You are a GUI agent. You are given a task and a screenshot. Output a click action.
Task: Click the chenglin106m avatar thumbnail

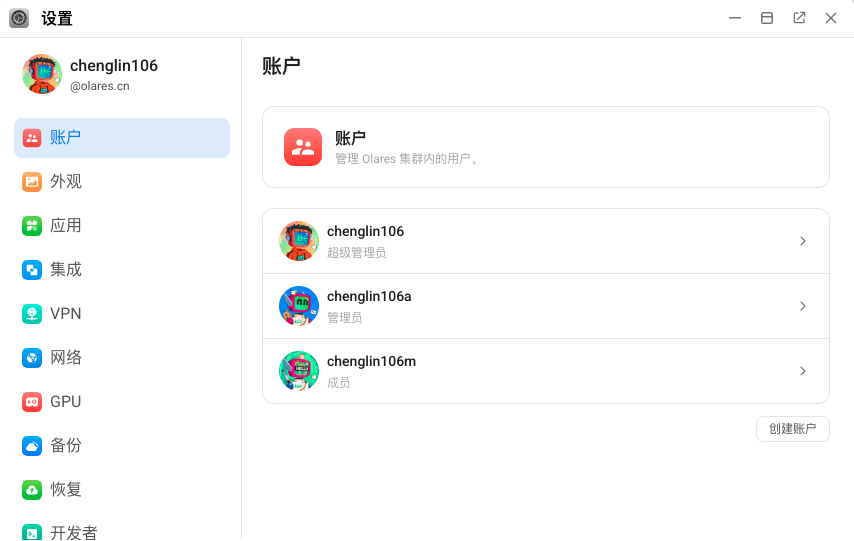pyautogui.click(x=299, y=371)
